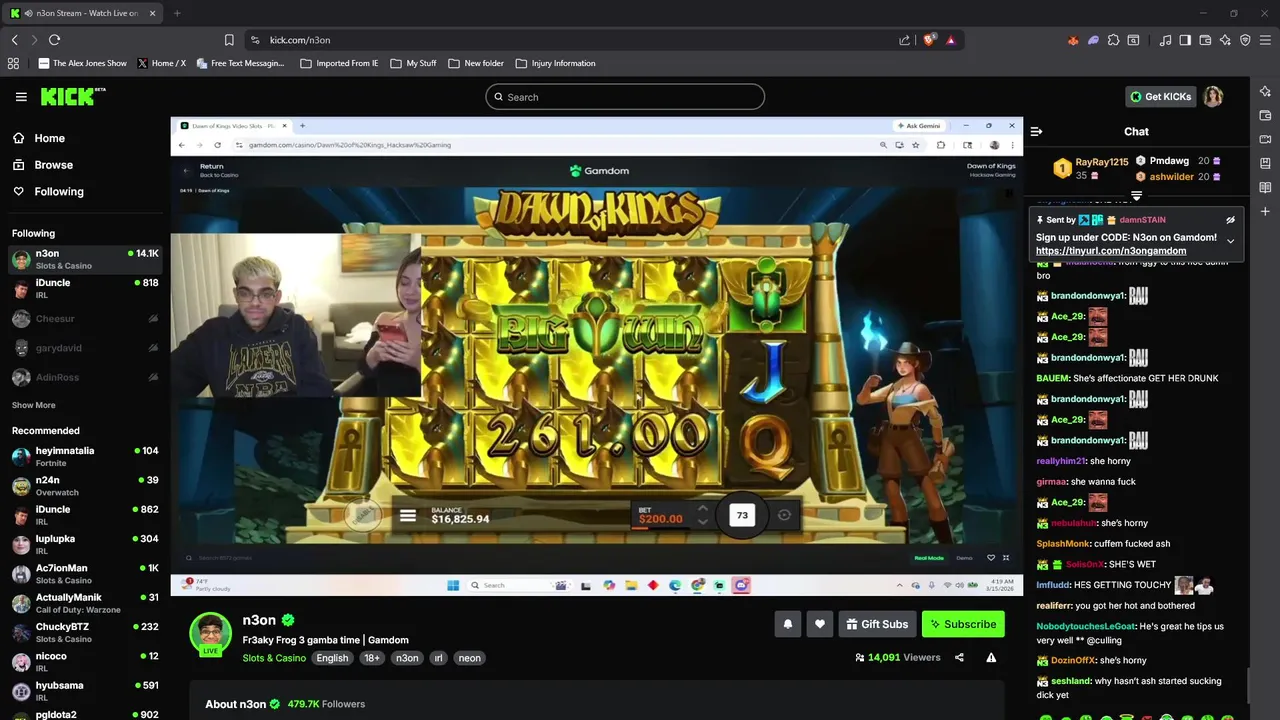Open Browse in Kick sidebar
The image size is (1280, 720).
click(x=43, y=165)
